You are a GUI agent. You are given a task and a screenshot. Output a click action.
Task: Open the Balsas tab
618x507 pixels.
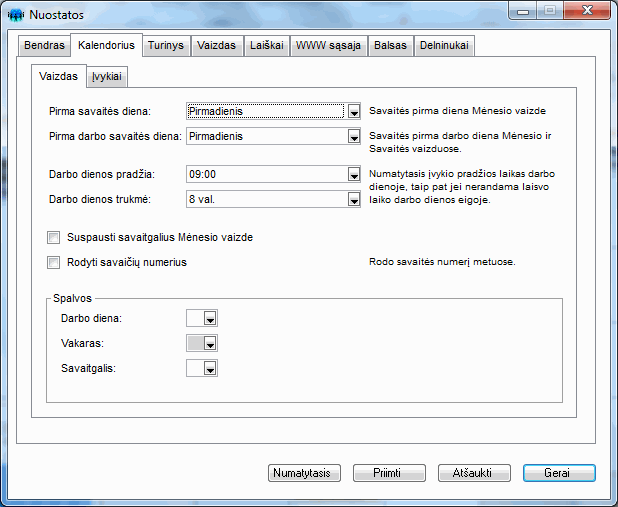390,46
